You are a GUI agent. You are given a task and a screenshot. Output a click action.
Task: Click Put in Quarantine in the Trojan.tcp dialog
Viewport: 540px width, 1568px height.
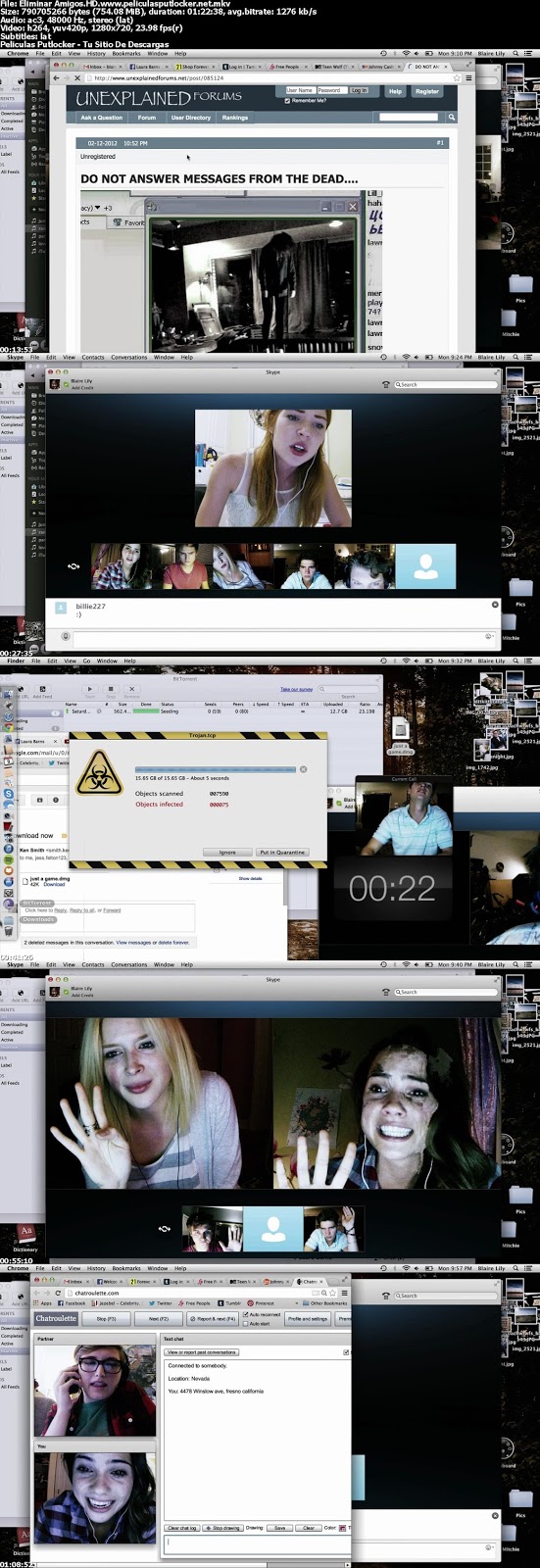(x=282, y=852)
